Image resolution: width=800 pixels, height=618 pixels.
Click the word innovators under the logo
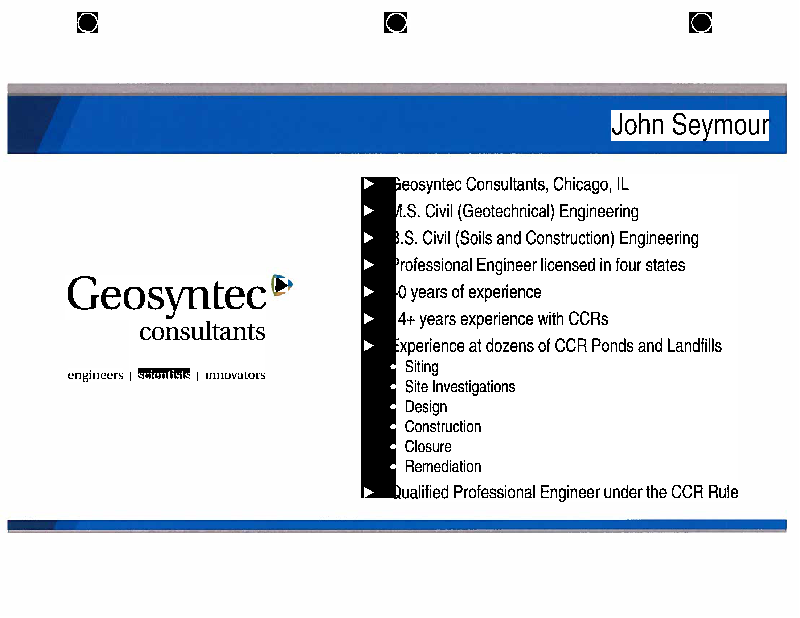click(235, 375)
